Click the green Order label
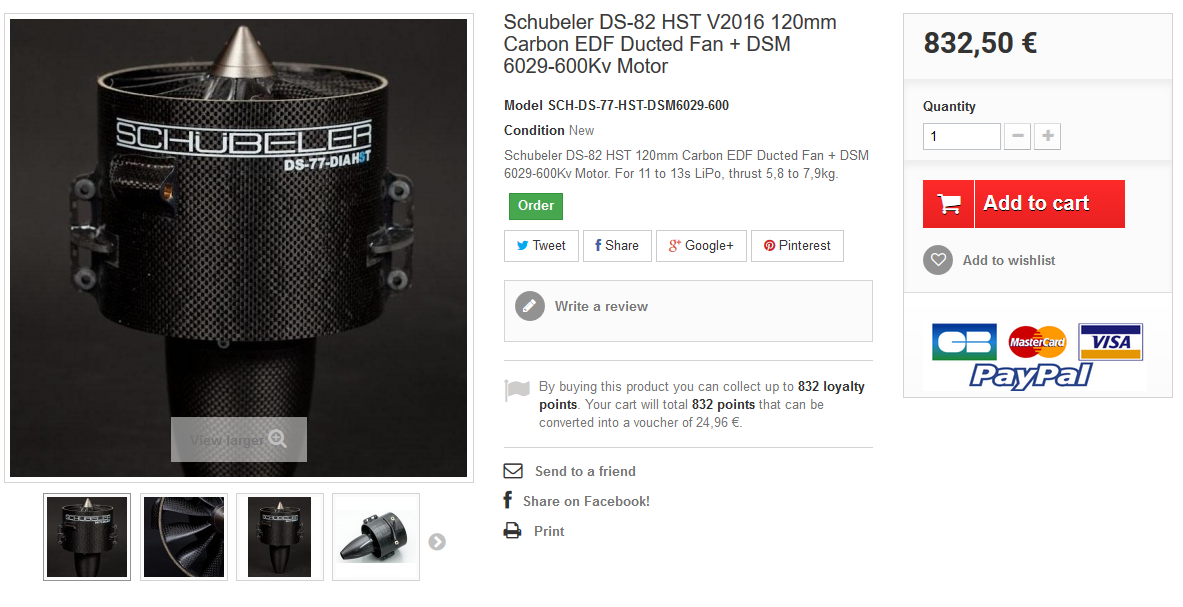Screen dimensions: 1183x607 [x=536, y=206]
